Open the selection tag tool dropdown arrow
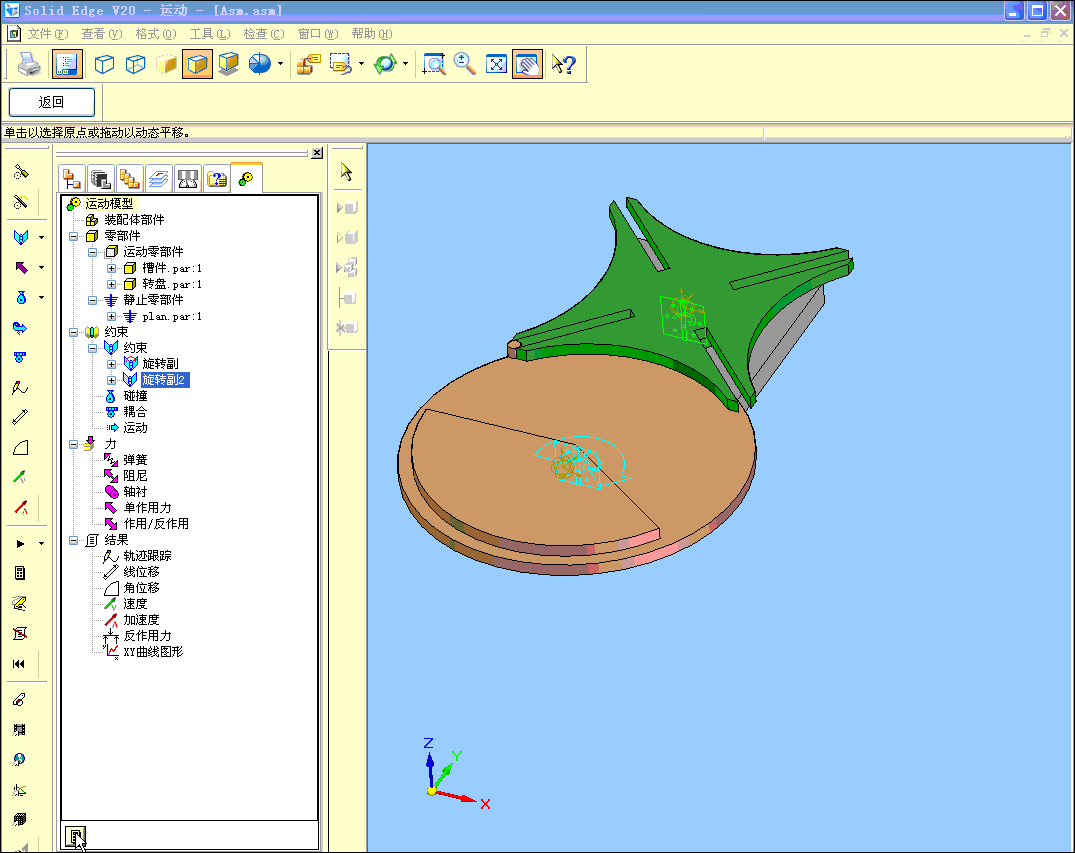1075x853 pixels. click(361, 64)
